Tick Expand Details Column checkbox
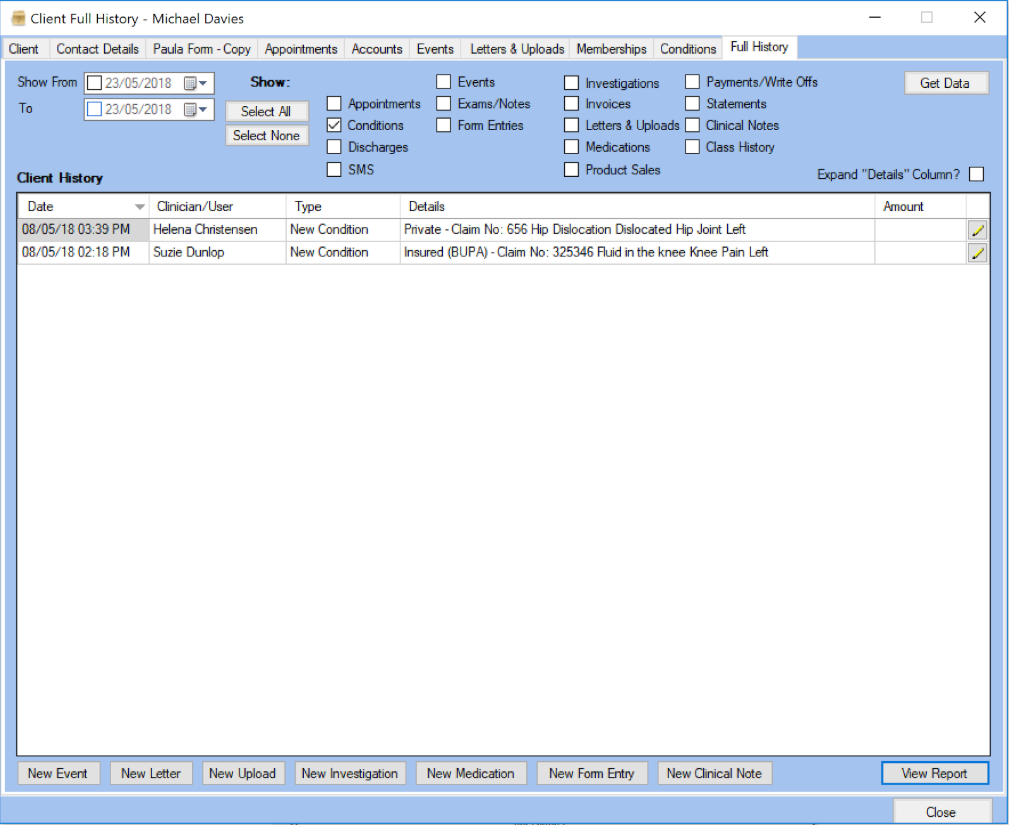The height and width of the screenshot is (825, 1009). [x=976, y=174]
